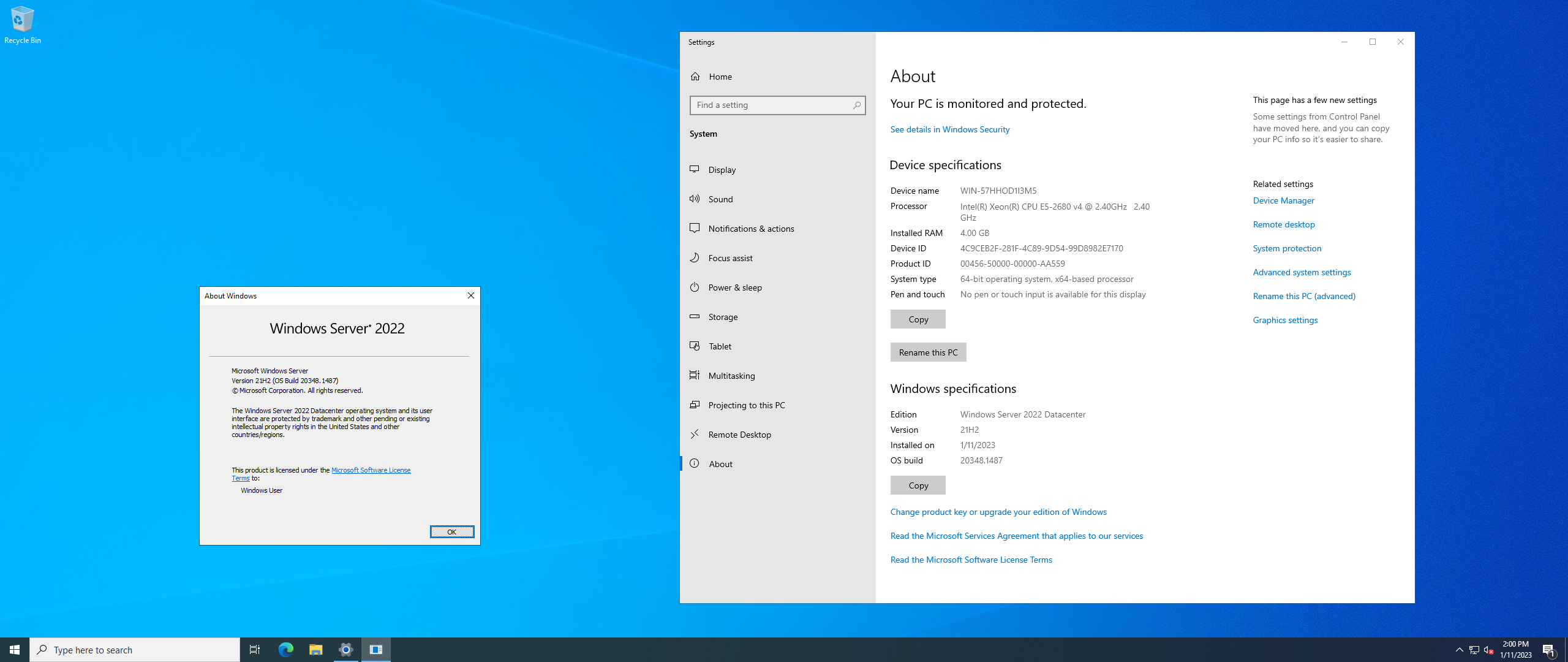This screenshot has height=662, width=1568.
Task: Select the Product ID 00456-50000-00000-AA559
Action: (1012, 264)
